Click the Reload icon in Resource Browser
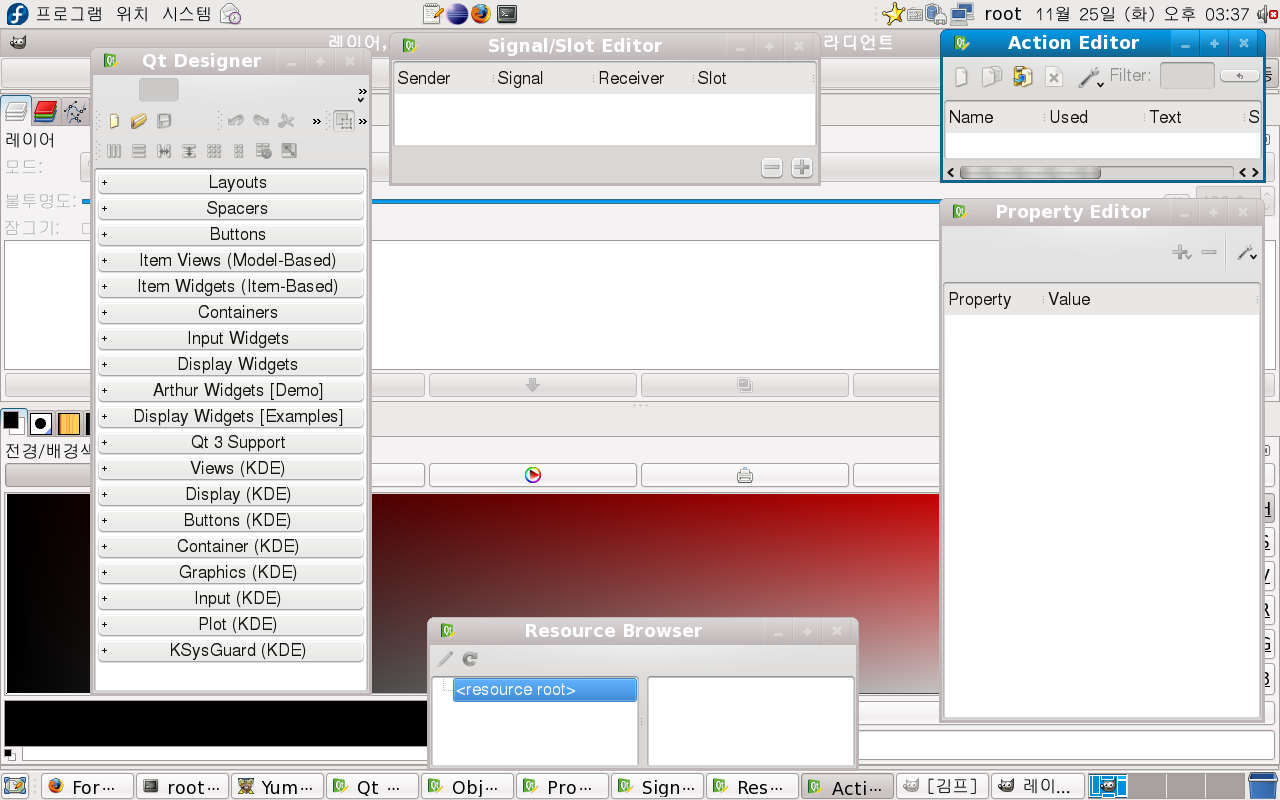This screenshot has height=800, width=1280. click(470, 659)
